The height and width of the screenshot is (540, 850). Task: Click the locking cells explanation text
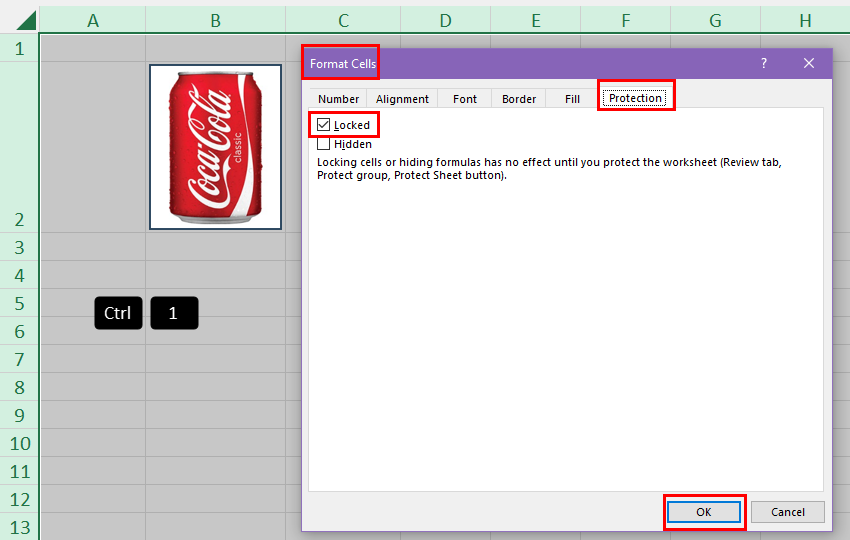[x=549, y=169]
